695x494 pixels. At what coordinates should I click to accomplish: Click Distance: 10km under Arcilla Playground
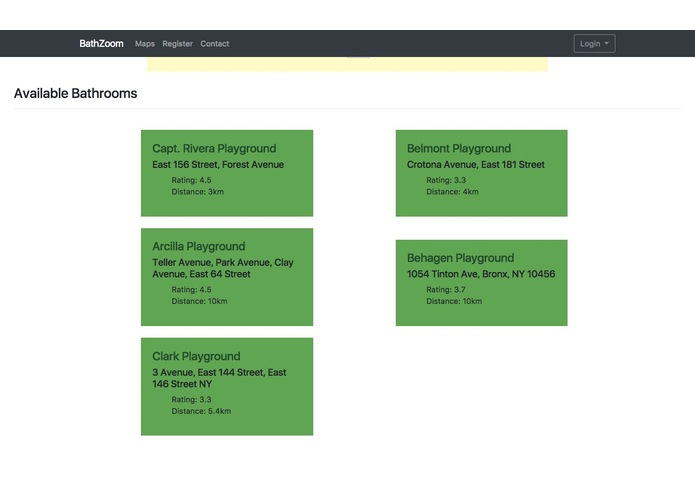tap(199, 301)
